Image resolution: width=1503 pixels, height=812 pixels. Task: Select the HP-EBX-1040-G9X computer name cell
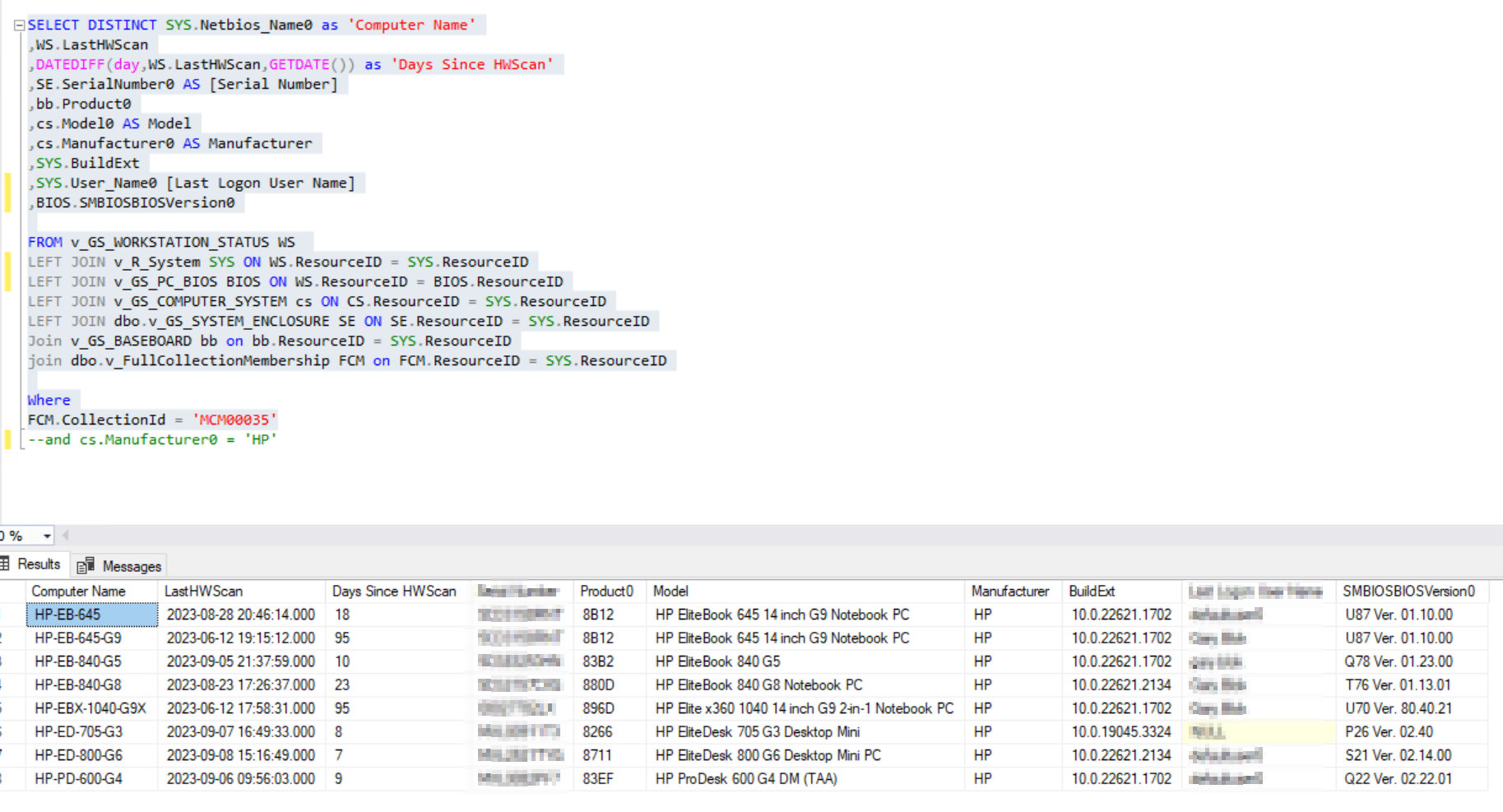[x=92, y=708]
